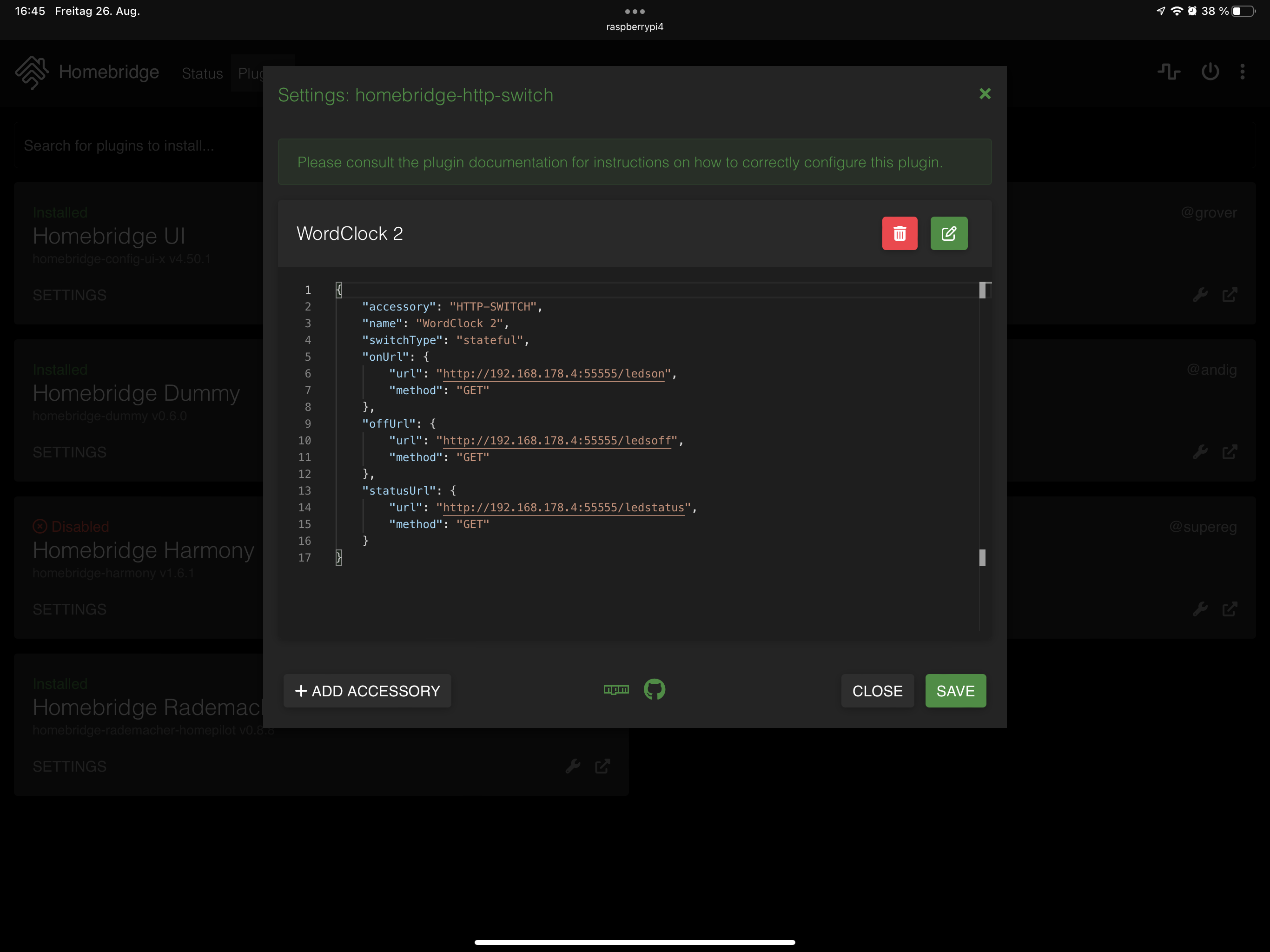Close settings dialog via green X icon
Screen dimensions: 1270x952
coord(985,93)
